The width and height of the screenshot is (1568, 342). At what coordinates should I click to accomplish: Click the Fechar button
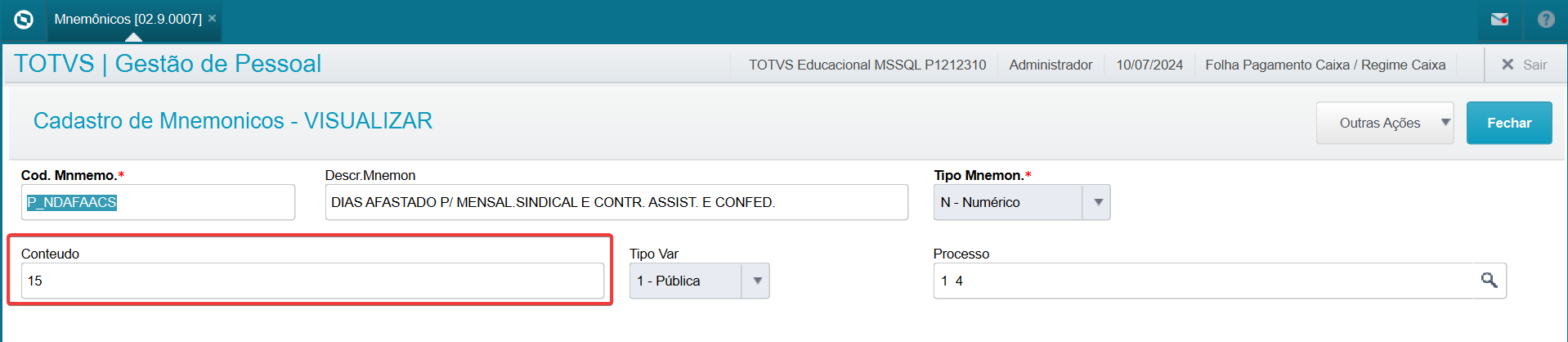[1509, 123]
